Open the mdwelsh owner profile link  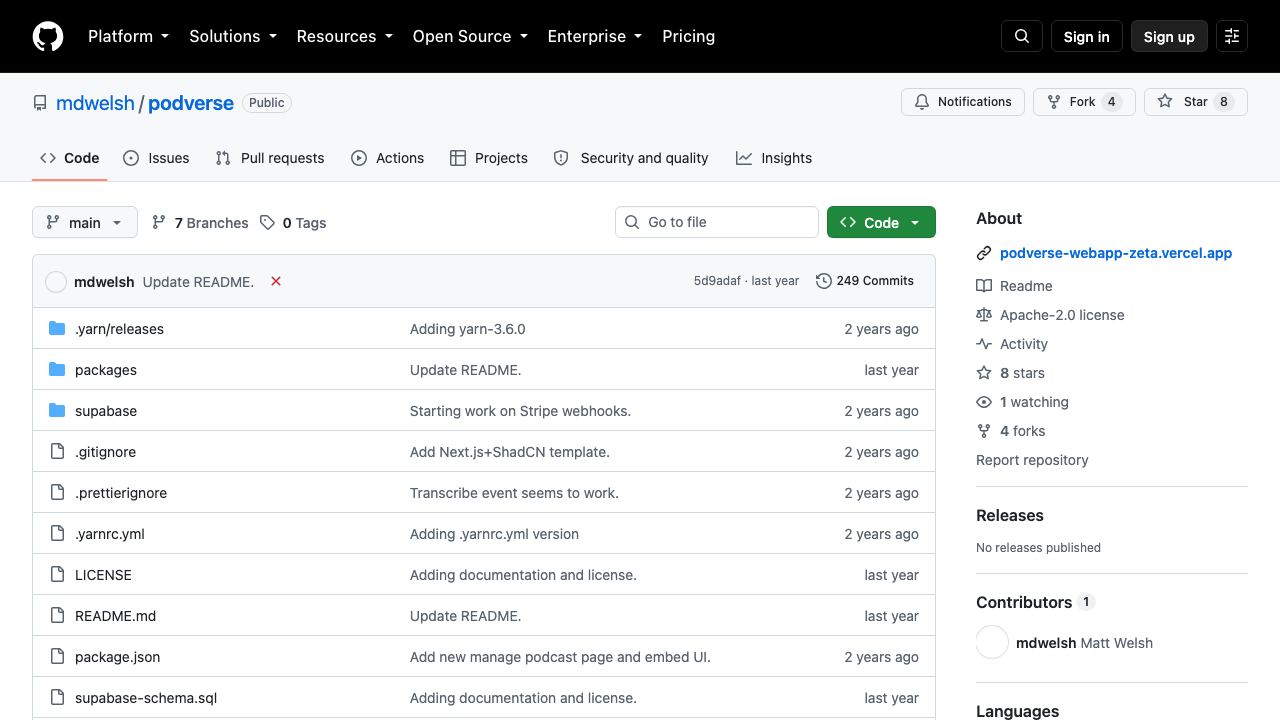pyautogui.click(x=95, y=103)
